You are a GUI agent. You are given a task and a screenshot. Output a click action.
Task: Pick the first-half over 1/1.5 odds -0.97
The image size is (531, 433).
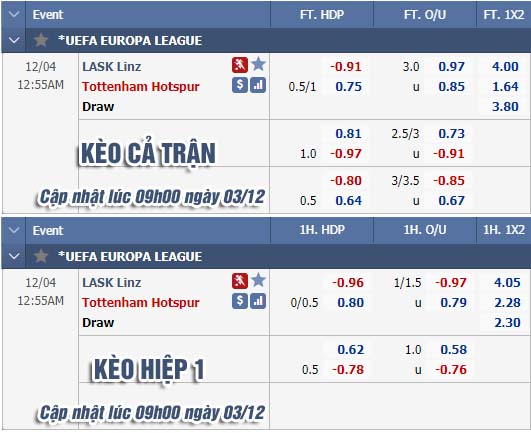(x=451, y=282)
